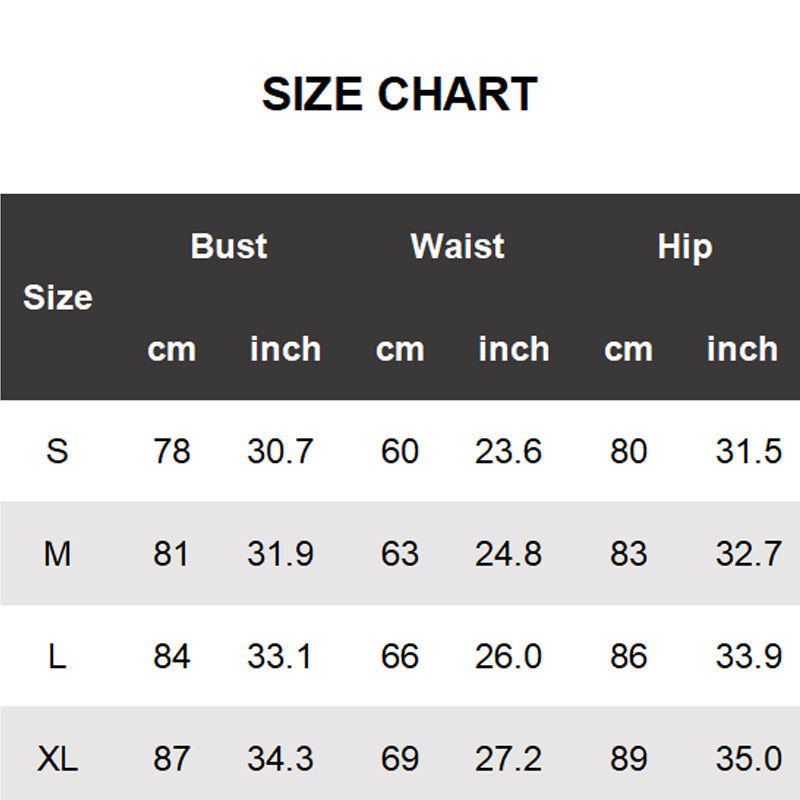Click the SIZE CHART title
Image resolution: width=800 pixels, height=800 pixels.
click(x=399, y=95)
